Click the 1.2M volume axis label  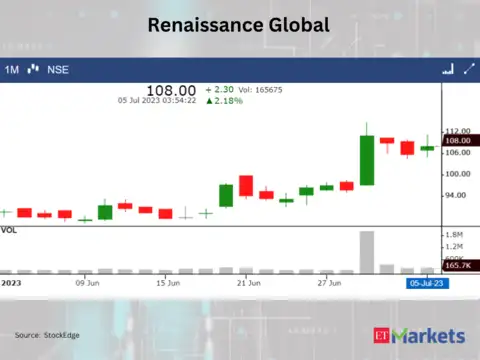[454, 247]
